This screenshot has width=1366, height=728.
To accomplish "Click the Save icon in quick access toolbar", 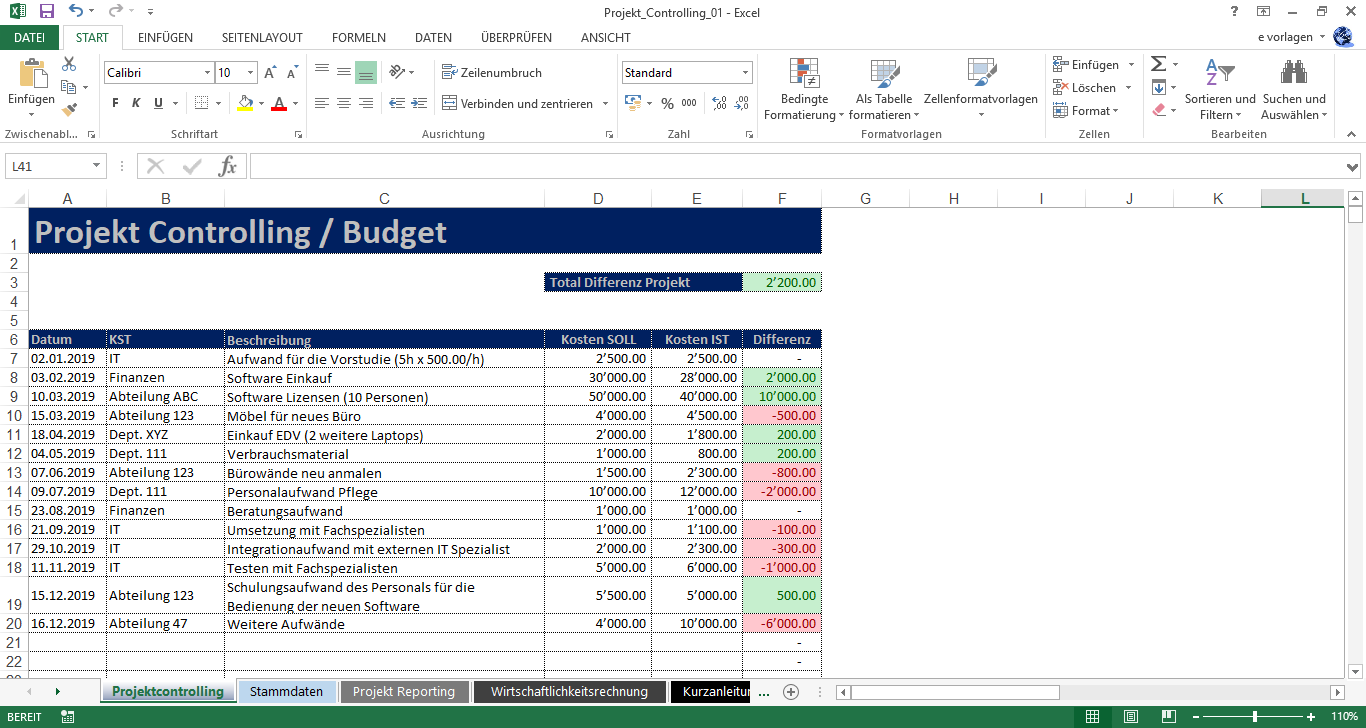I will 46,11.
